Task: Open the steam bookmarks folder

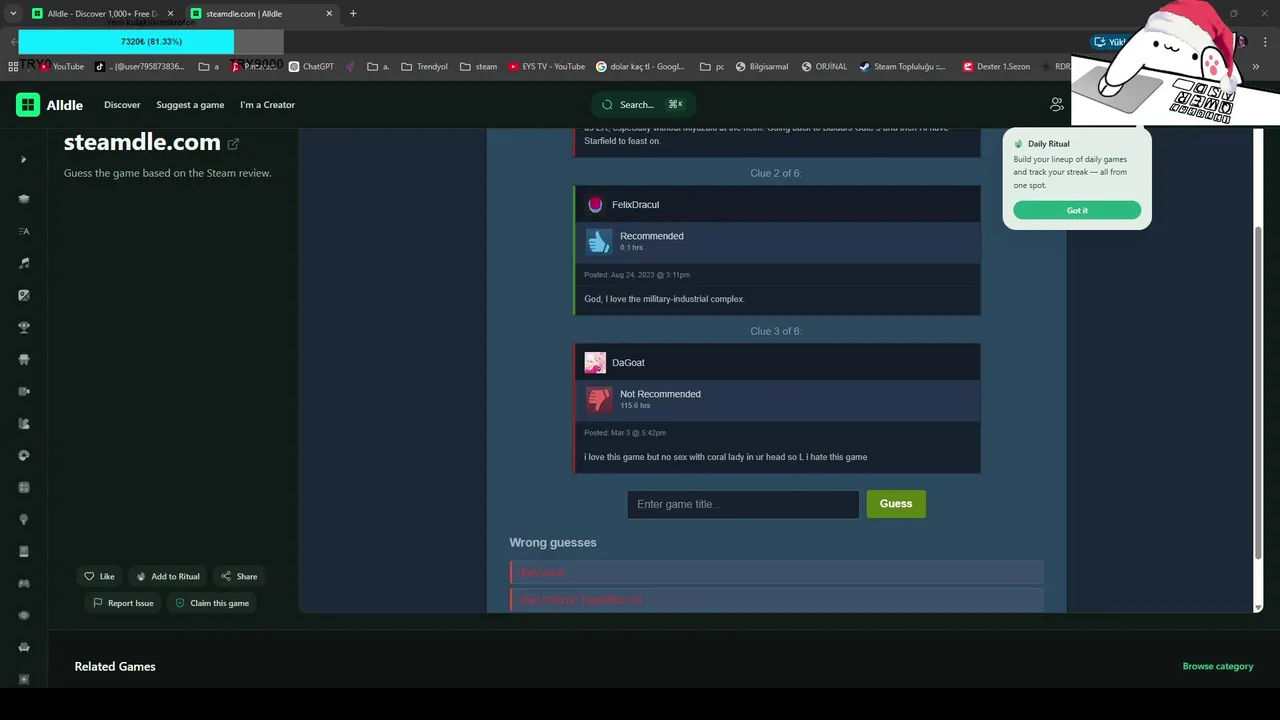Action: (479, 67)
